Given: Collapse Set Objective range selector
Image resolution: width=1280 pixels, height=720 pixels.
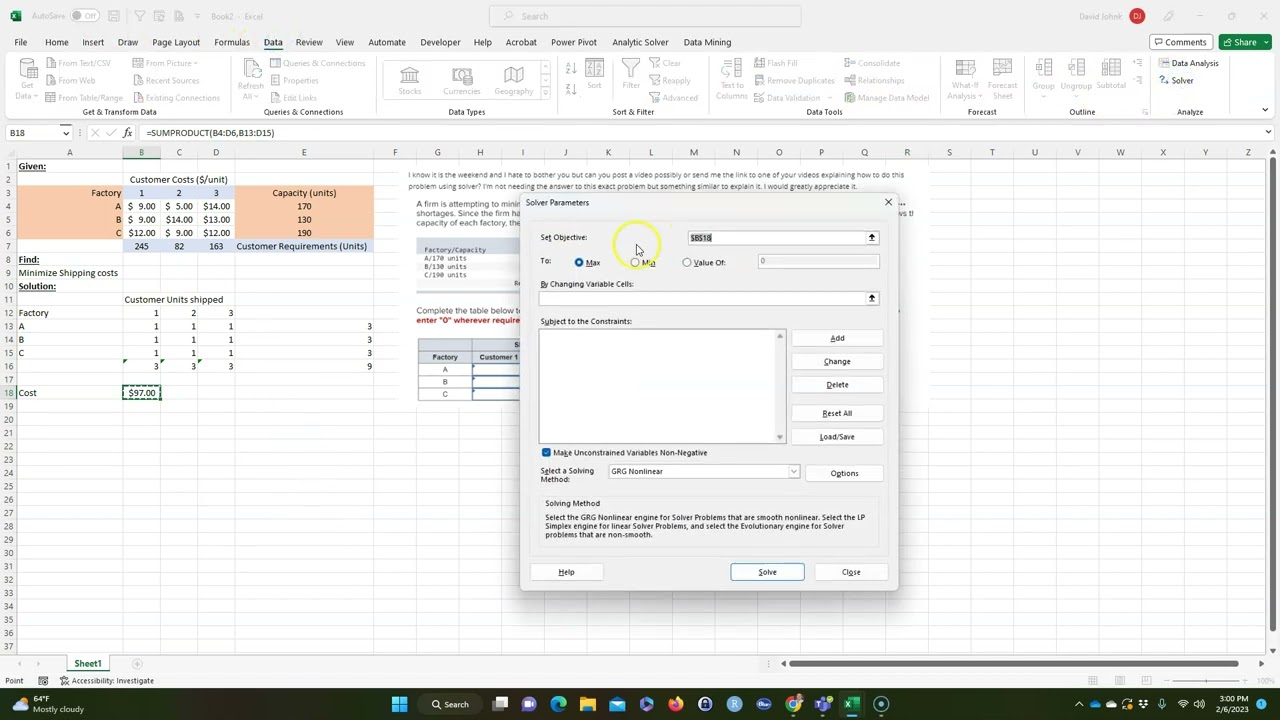Looking at the screenshot, I should pos(872,238).
